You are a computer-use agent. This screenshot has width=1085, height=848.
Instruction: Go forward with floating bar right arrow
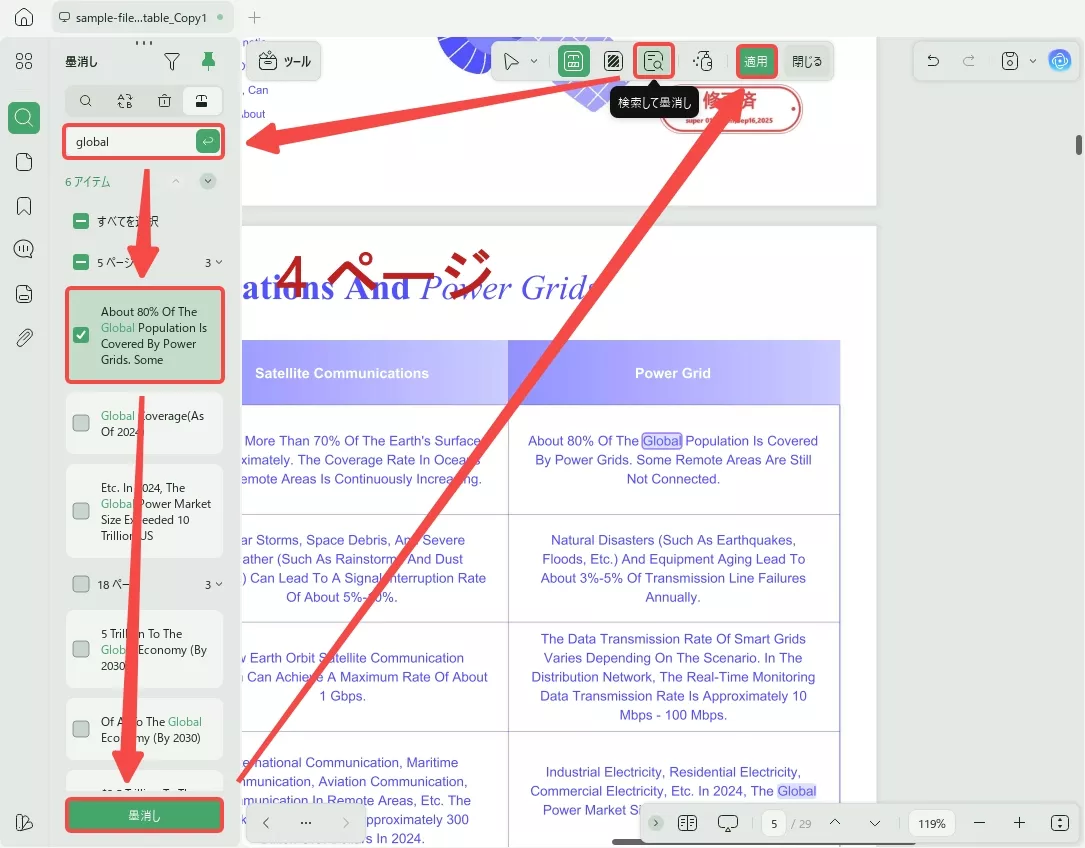[x=346, y=823]
